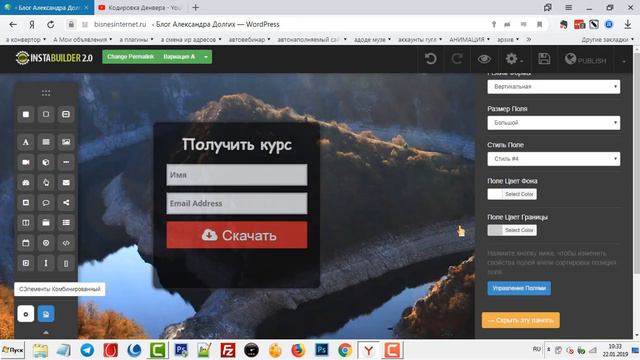Select the white basic elements button
Screen dimensions: 640x360
(26, 314)
